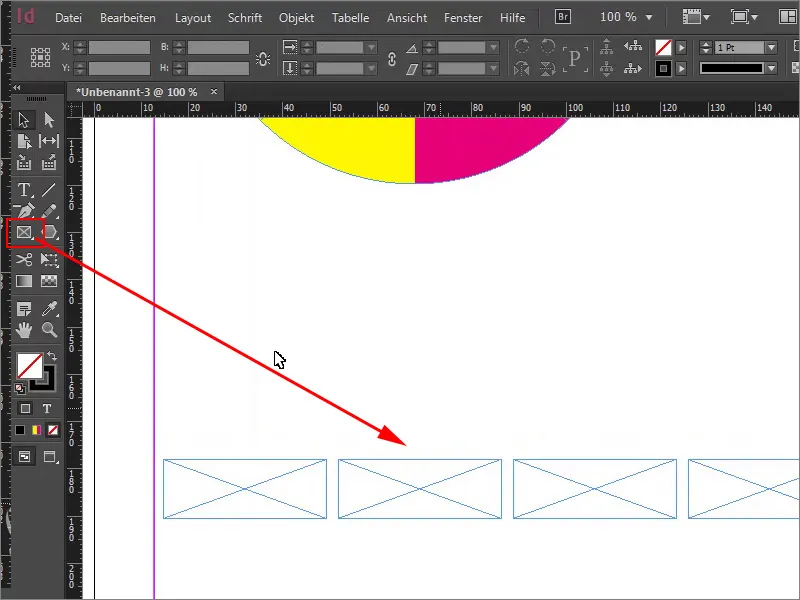Open the stroke type dropdown

[771, 68]
